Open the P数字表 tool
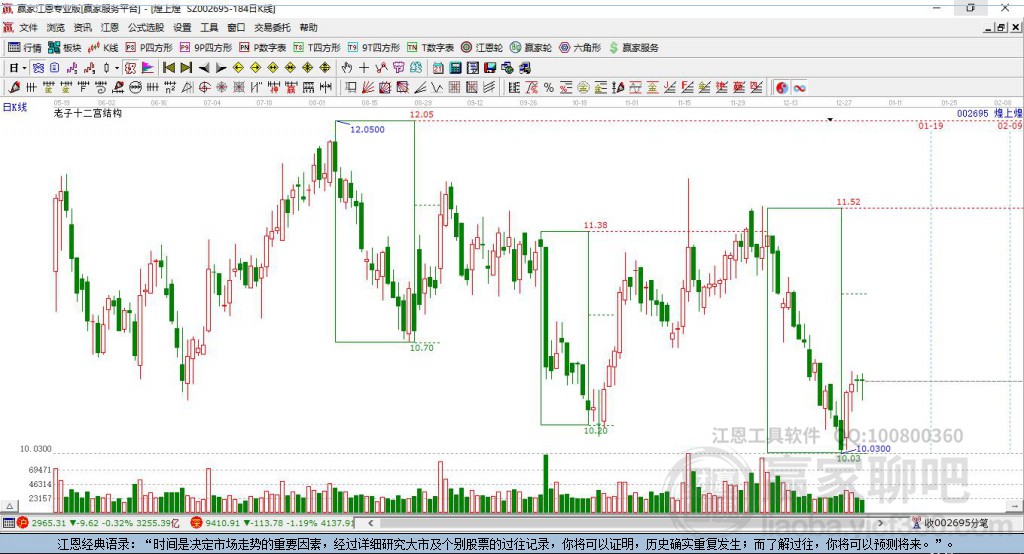Viewport: 1024px width, 554px height. coord(263,47)
